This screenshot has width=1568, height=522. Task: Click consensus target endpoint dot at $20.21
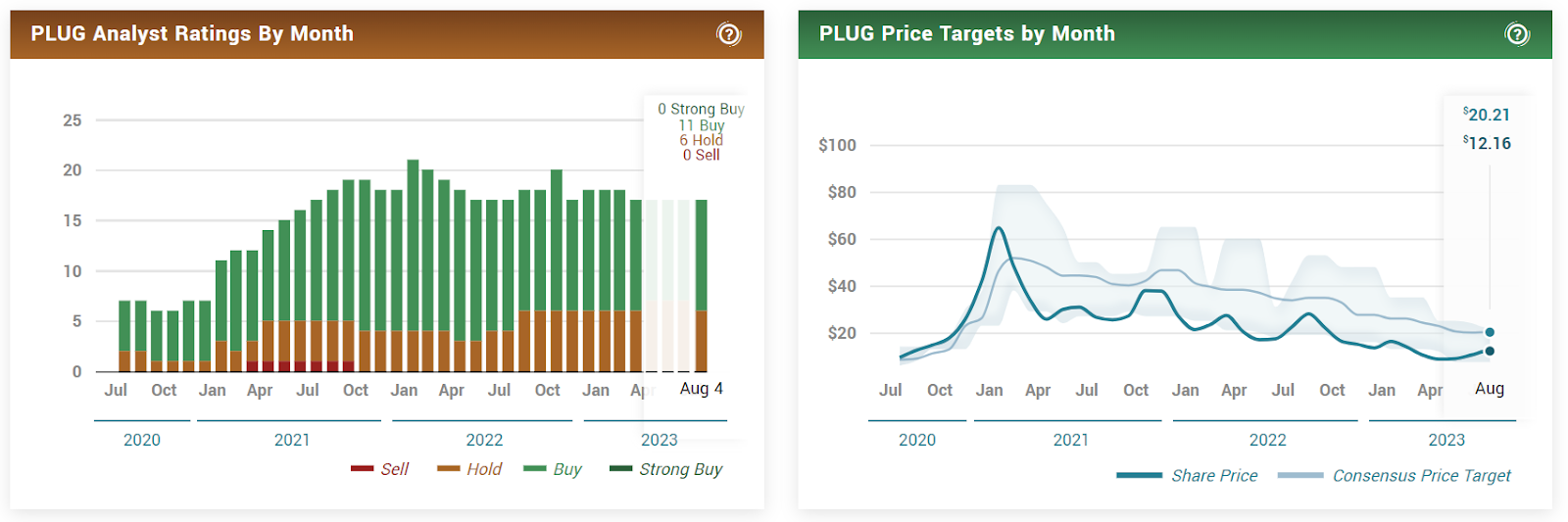[1490, 332]
